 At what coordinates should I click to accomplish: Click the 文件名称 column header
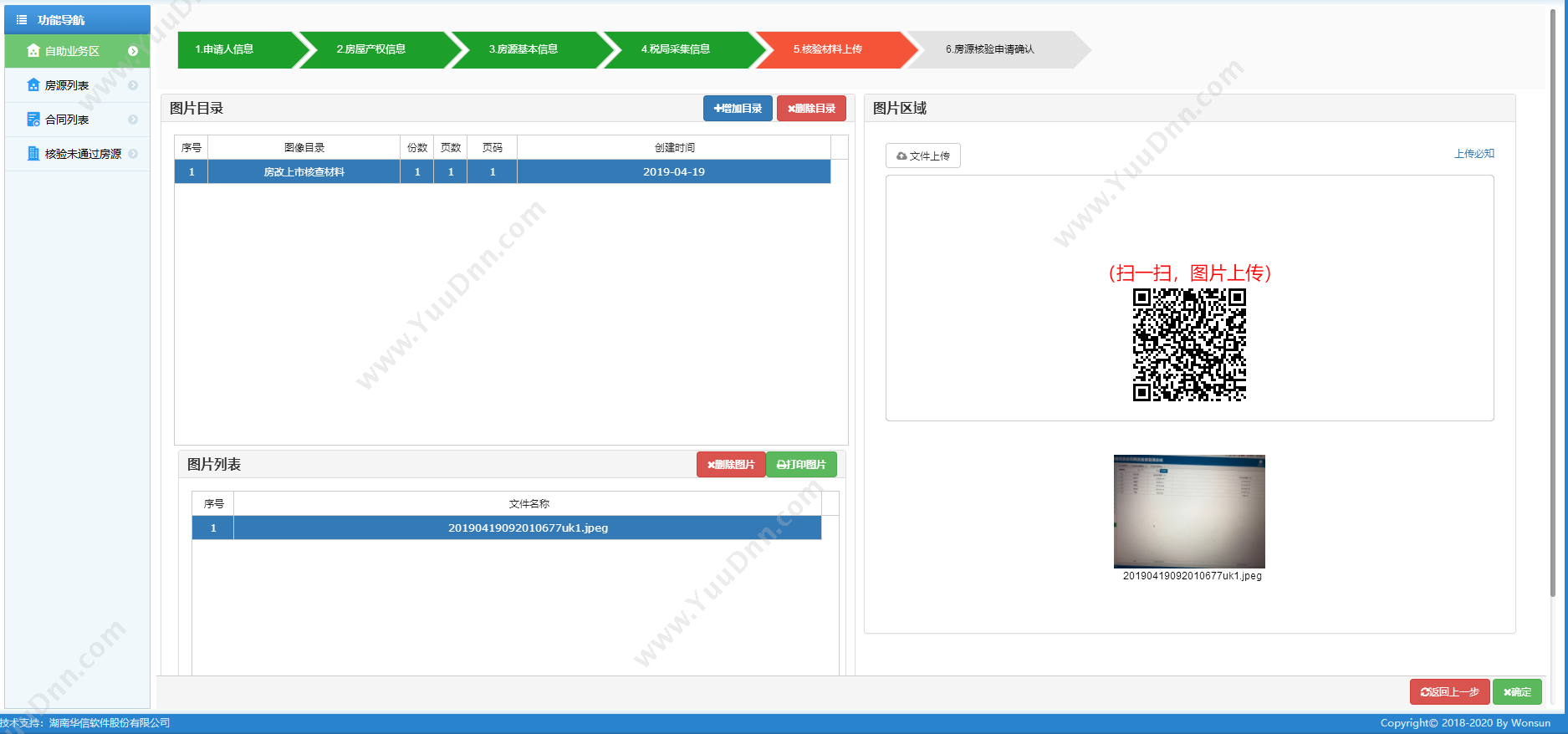(x=529, y=503)
